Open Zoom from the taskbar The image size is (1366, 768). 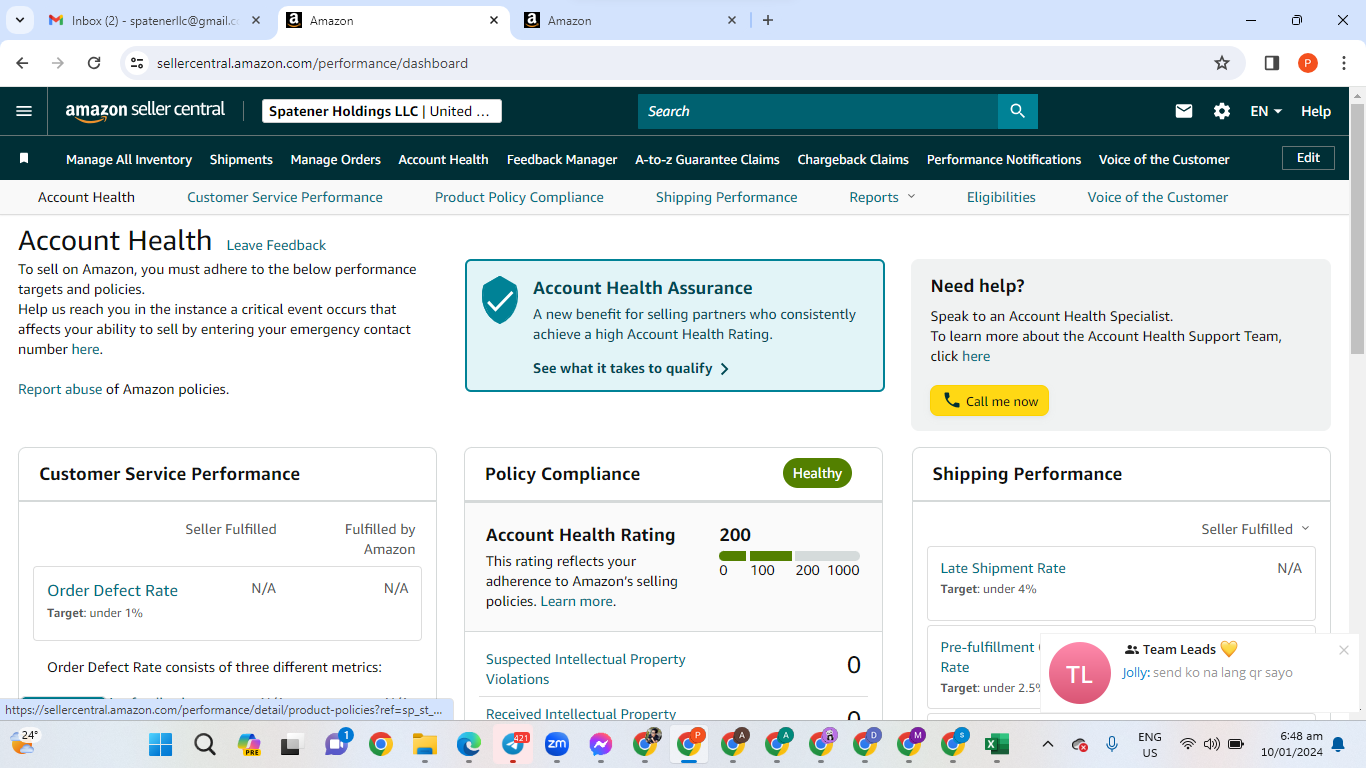point(556,744)
